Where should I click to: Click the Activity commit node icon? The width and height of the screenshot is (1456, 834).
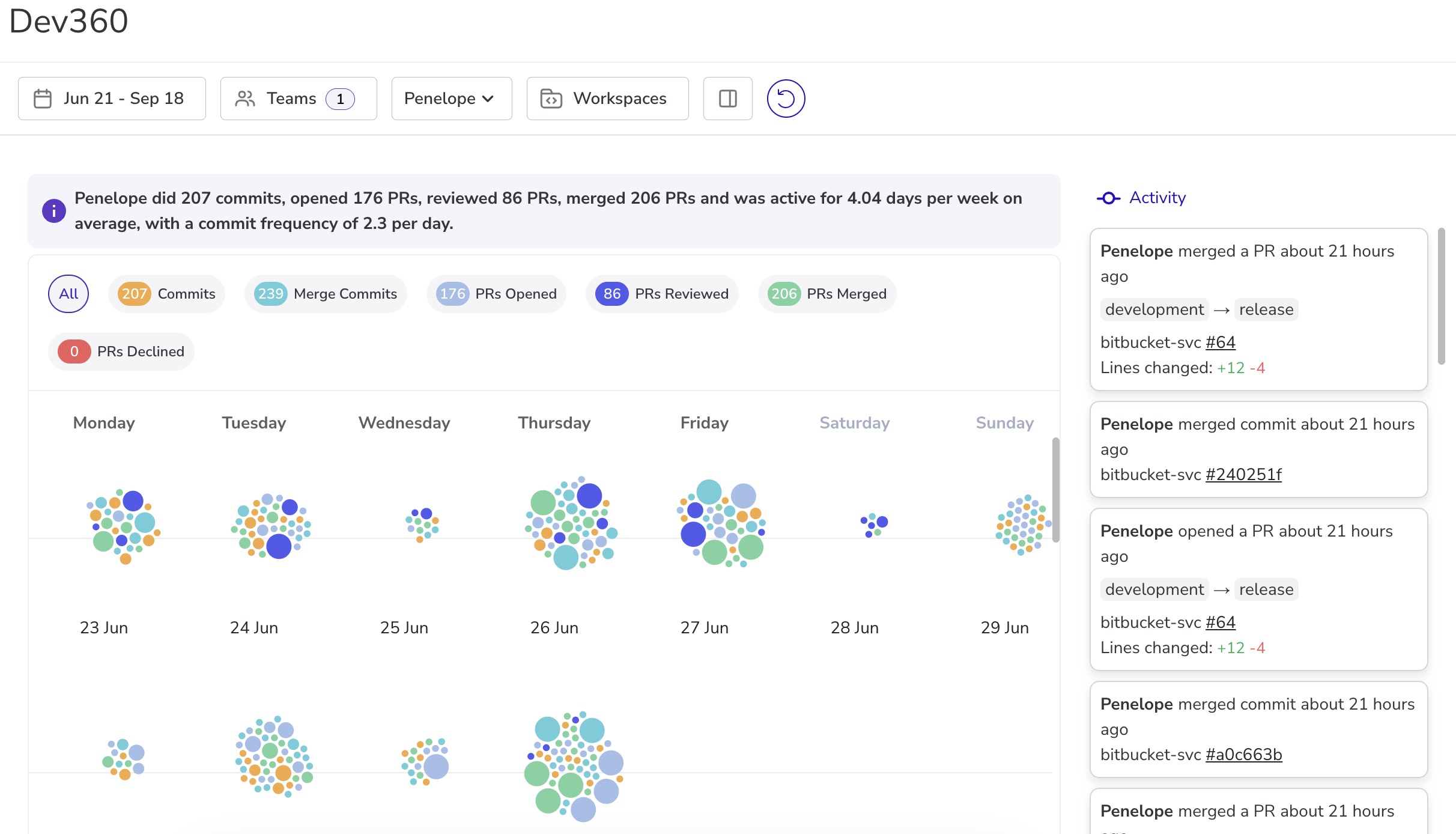pos(1108,198)
